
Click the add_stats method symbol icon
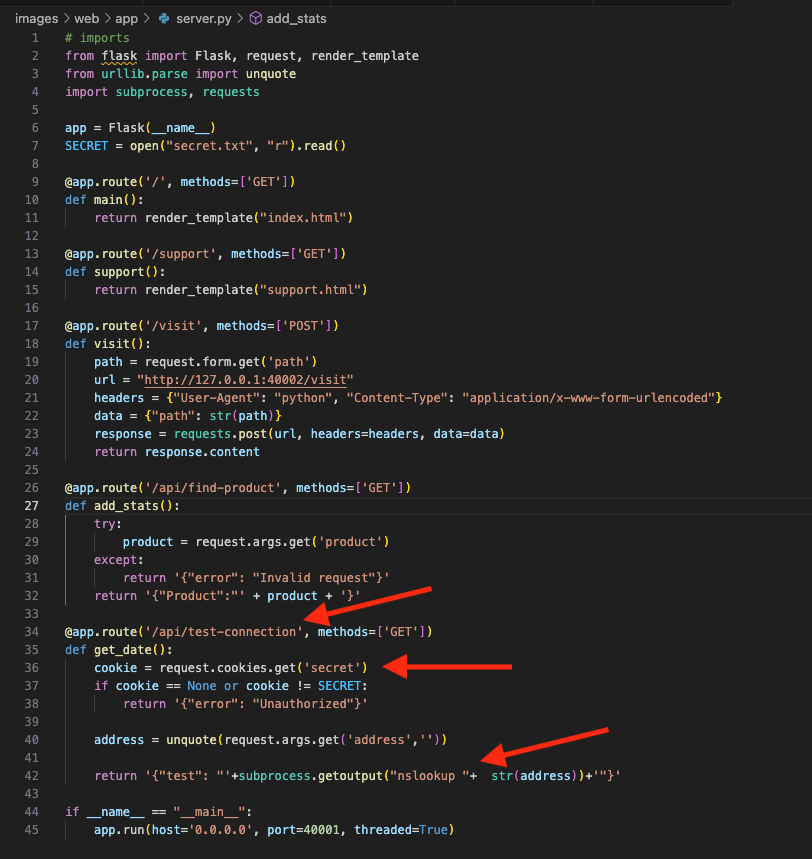pyautogui.click(x=255, y=18)
